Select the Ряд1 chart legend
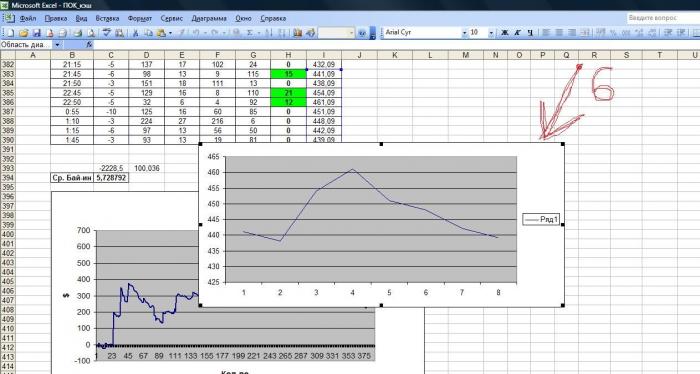 point(541,219)
